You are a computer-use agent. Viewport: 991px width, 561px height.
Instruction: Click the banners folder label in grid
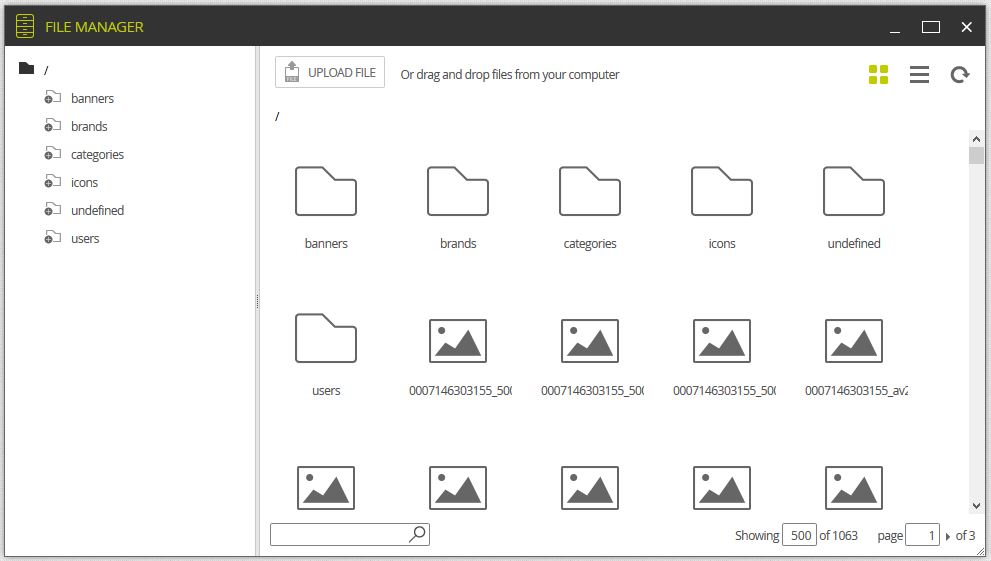tap(326, 243)
